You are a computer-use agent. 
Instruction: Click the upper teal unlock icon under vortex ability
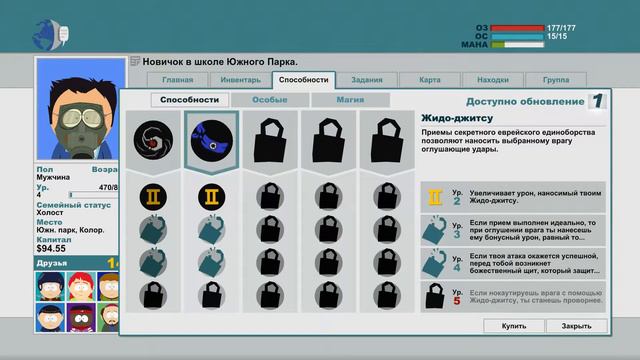coord(153,230)
